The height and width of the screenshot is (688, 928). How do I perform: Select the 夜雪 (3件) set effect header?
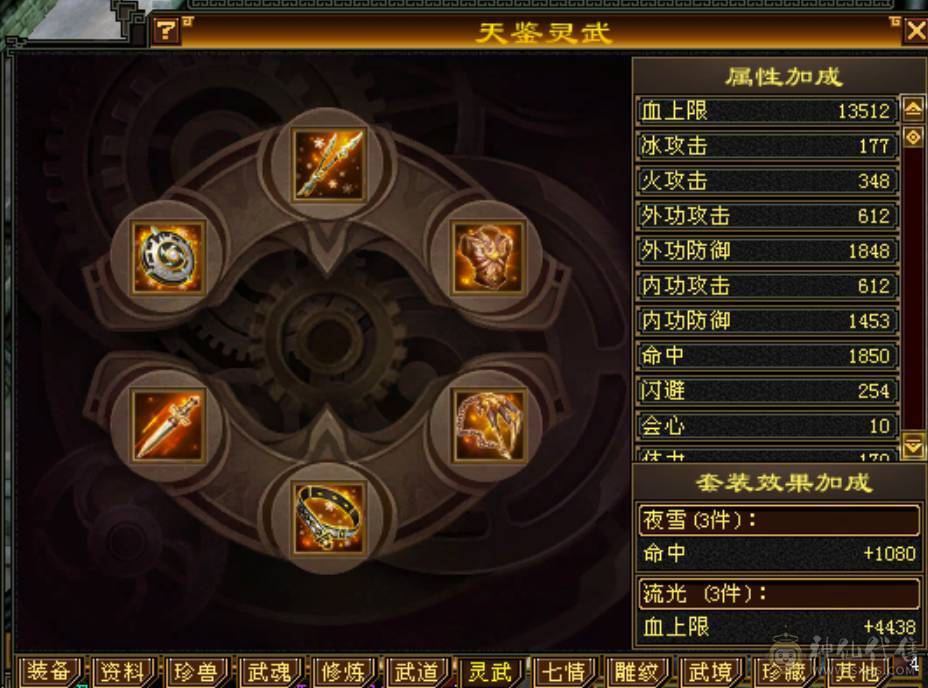click(x=779, y=520)
